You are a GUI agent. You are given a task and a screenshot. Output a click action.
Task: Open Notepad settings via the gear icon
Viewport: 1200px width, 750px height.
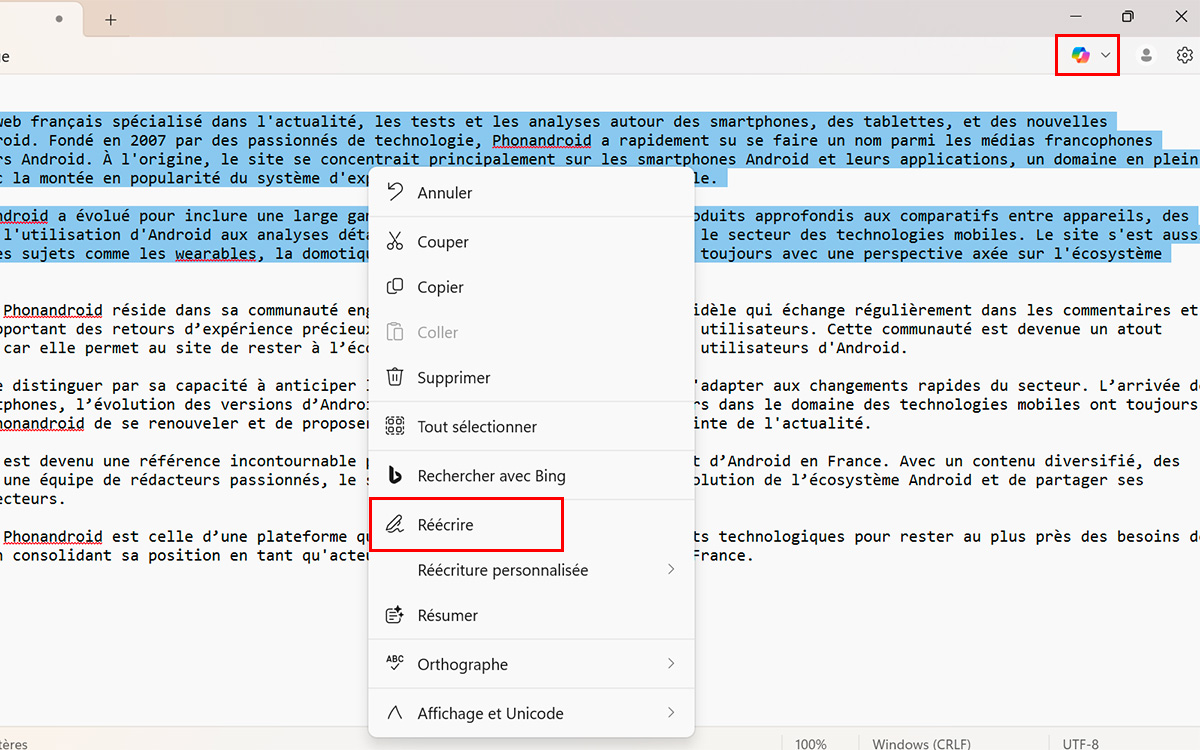tap(1185, 55)
